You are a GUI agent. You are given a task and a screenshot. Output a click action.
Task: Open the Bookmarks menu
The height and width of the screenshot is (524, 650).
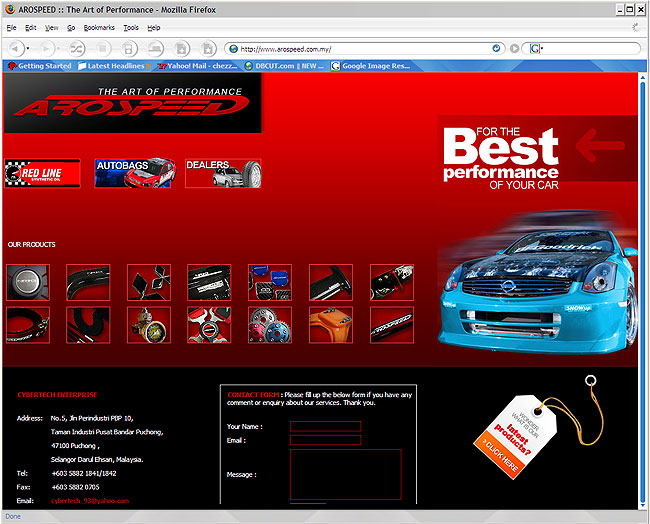coord(99,27)
